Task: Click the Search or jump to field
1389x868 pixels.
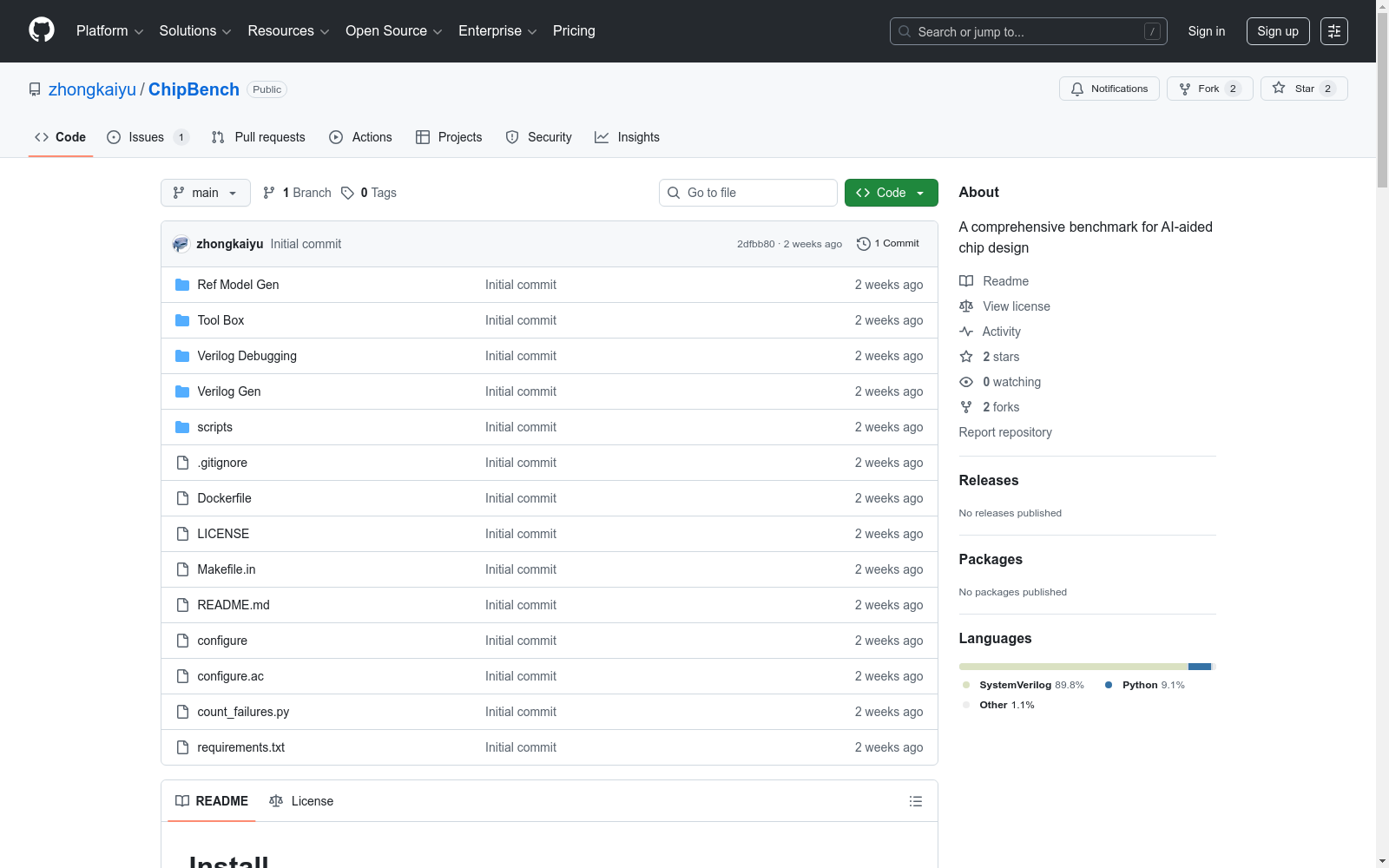Action: [1029, 31]
